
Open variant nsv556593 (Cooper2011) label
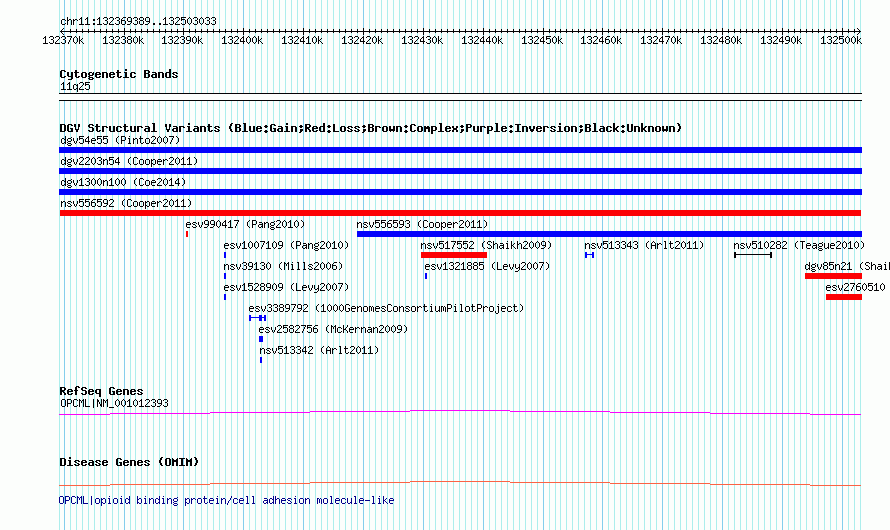click(x=422, y=224)
